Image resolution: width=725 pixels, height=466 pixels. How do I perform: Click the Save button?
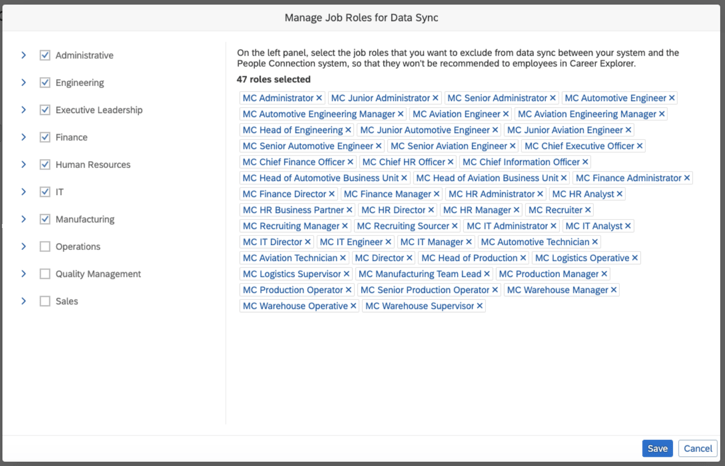point(657,449)
